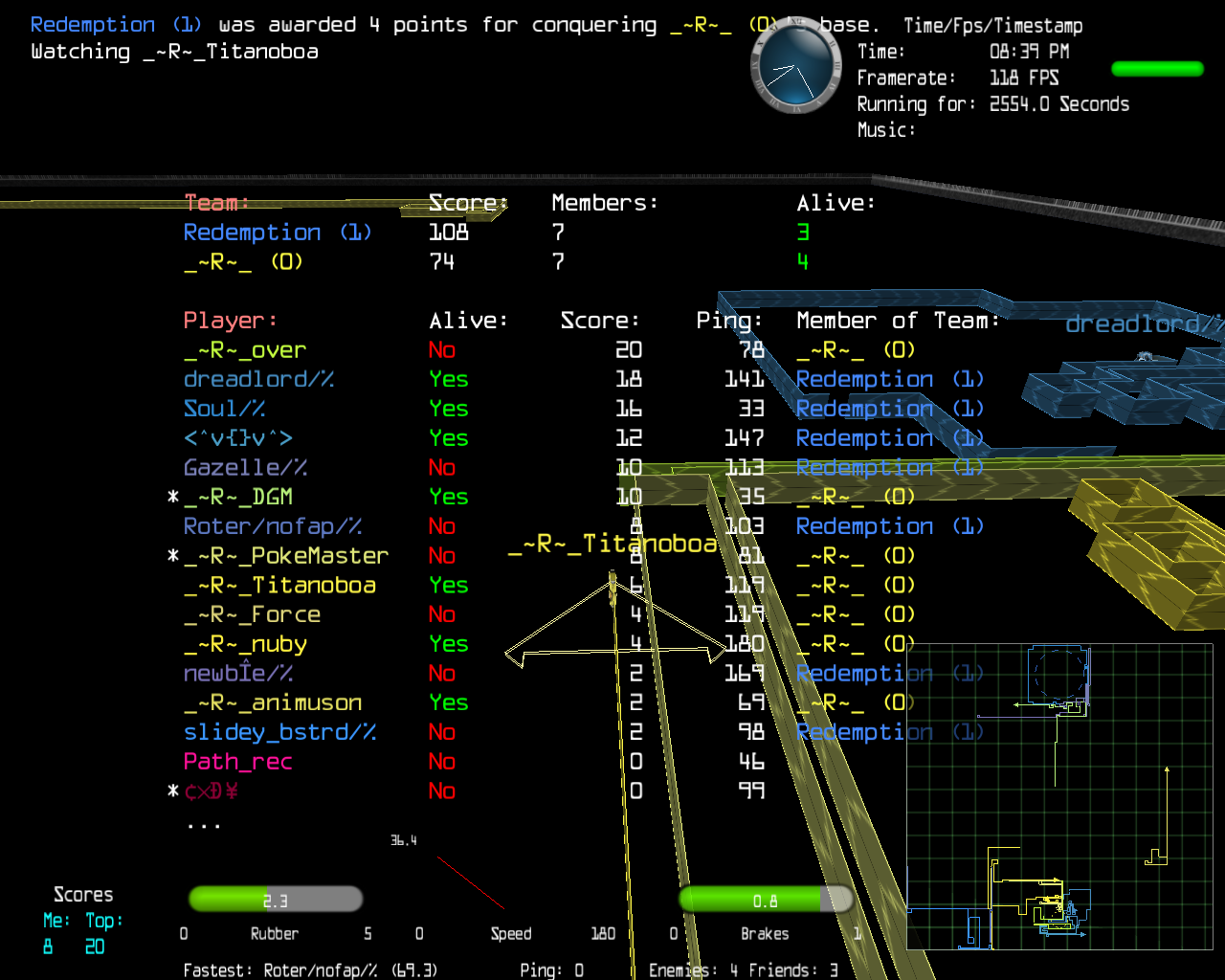
Task: Click the floating _~R~_Titanoboa name label
Action: 612,545
